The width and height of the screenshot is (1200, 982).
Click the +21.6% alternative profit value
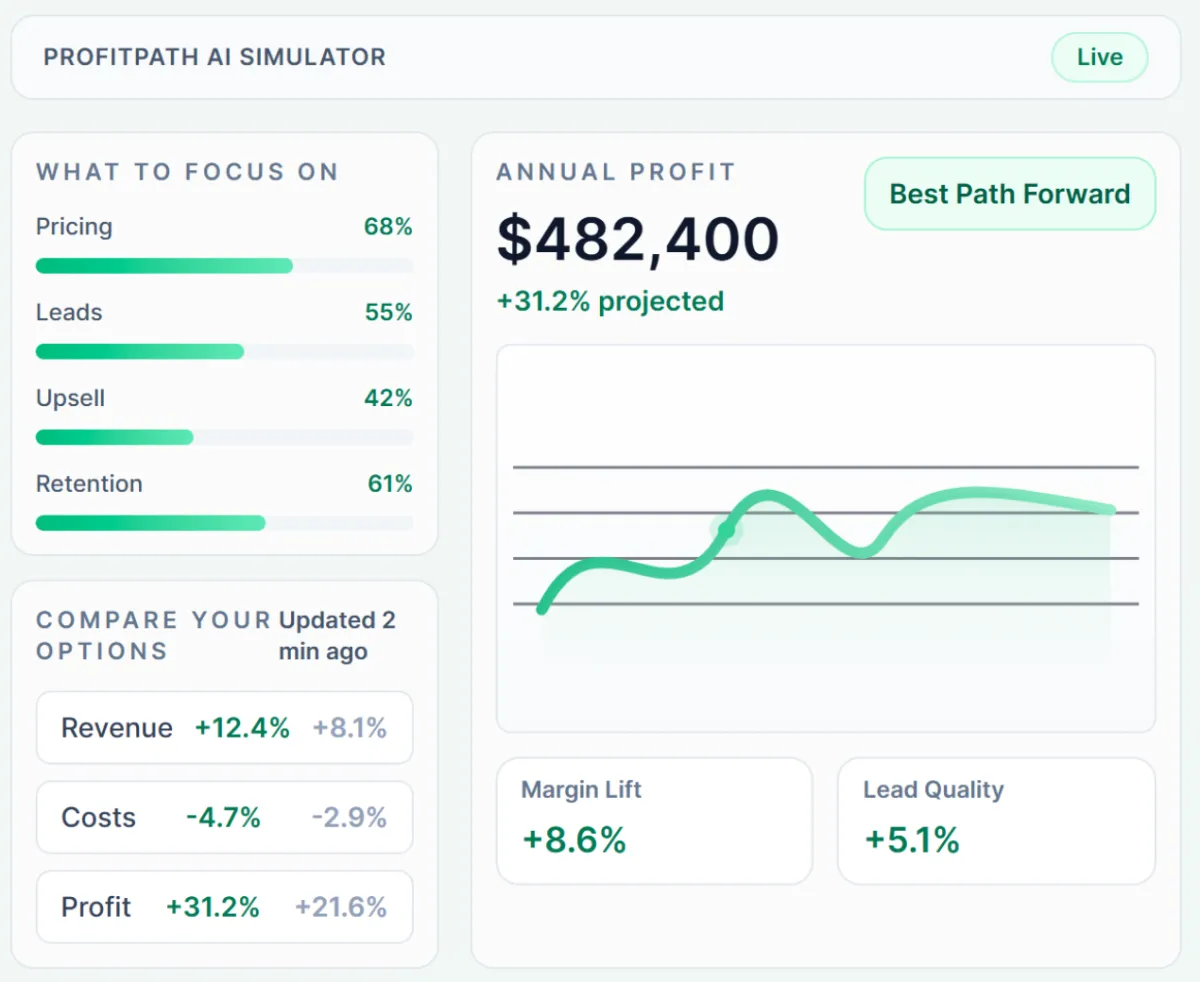click(x=341, y=907)
